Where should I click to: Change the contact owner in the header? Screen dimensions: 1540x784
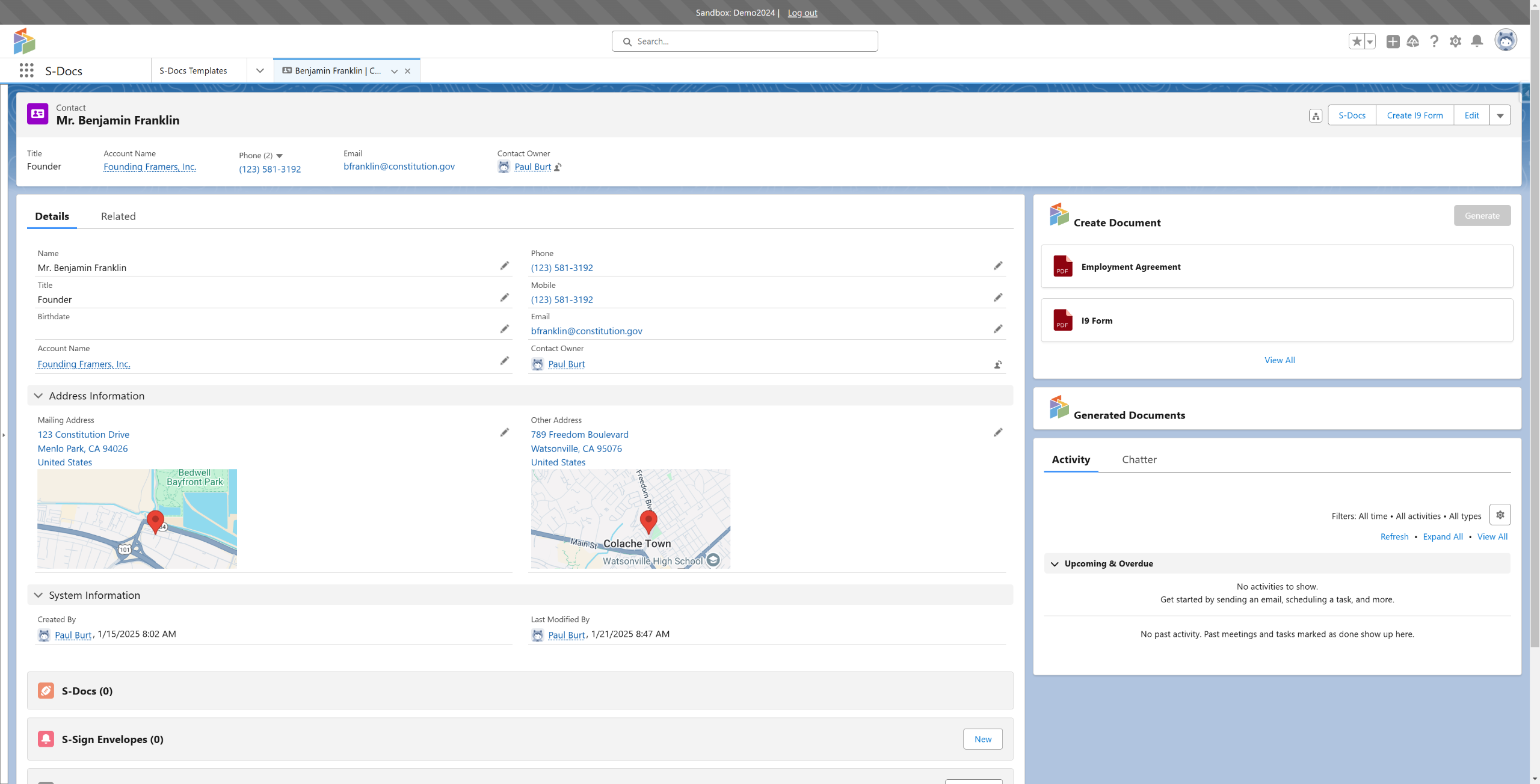[x=558, y=167]
